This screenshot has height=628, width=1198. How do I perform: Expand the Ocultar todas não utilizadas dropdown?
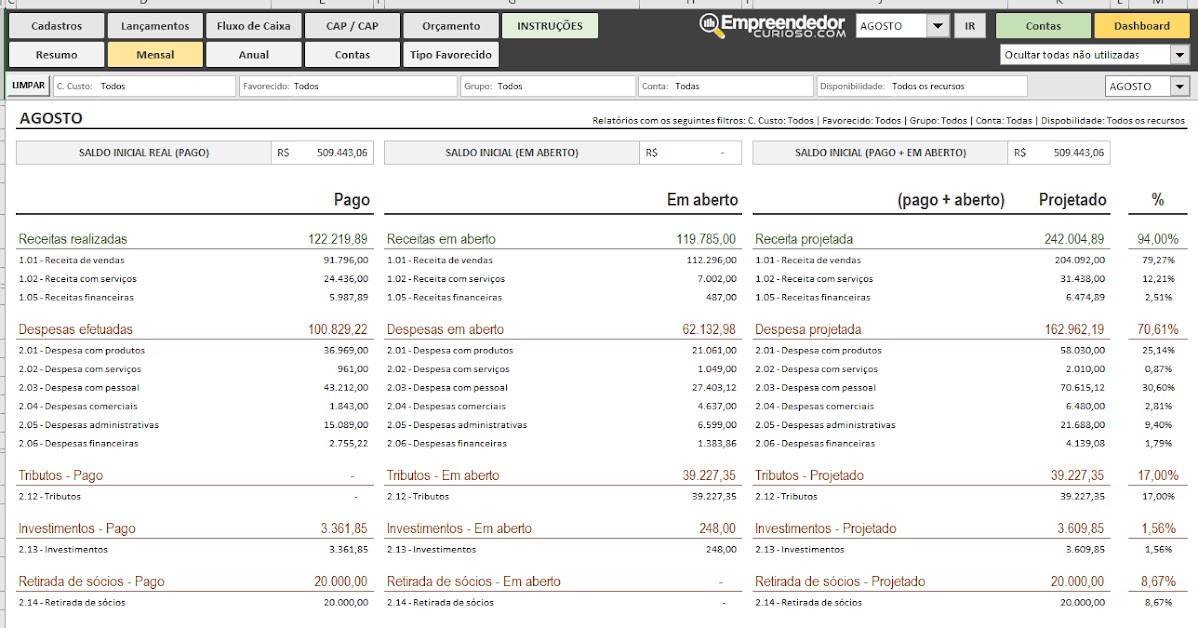(x=1179, y=55)
